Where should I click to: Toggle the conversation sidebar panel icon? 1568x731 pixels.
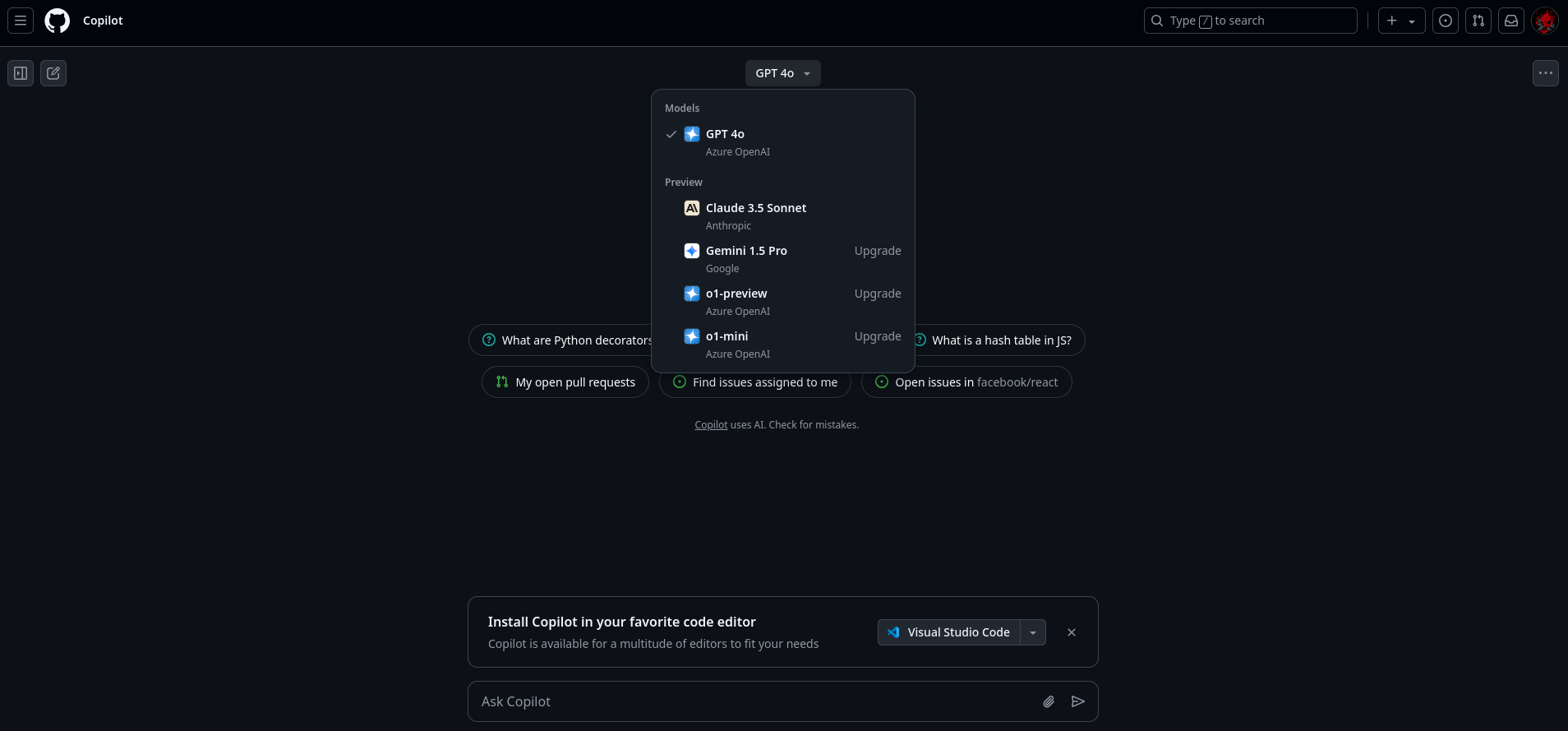pyautogui.click(x=21, y=73)
